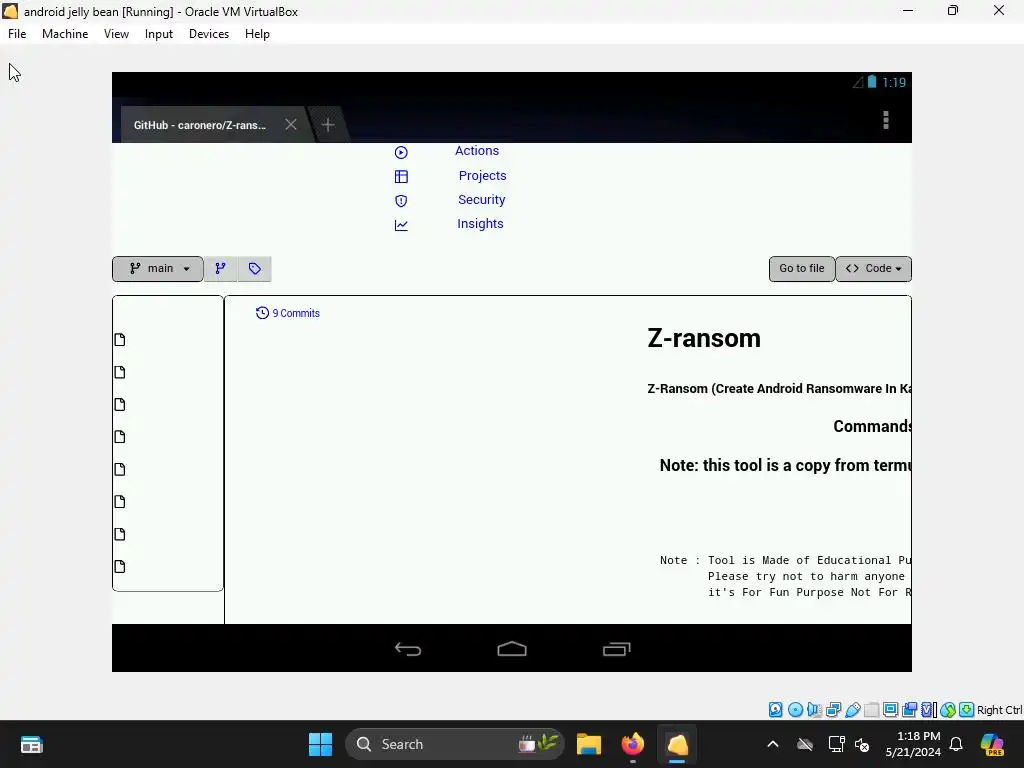
Task: Click VirtualBox USB devices indicator
Action: [853, 710]
